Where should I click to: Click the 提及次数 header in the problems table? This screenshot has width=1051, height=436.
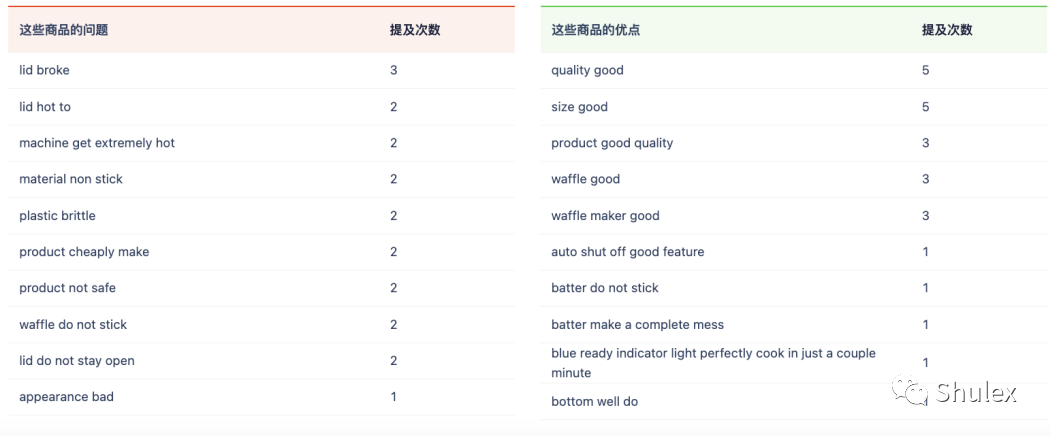click(x=415, y=30)
